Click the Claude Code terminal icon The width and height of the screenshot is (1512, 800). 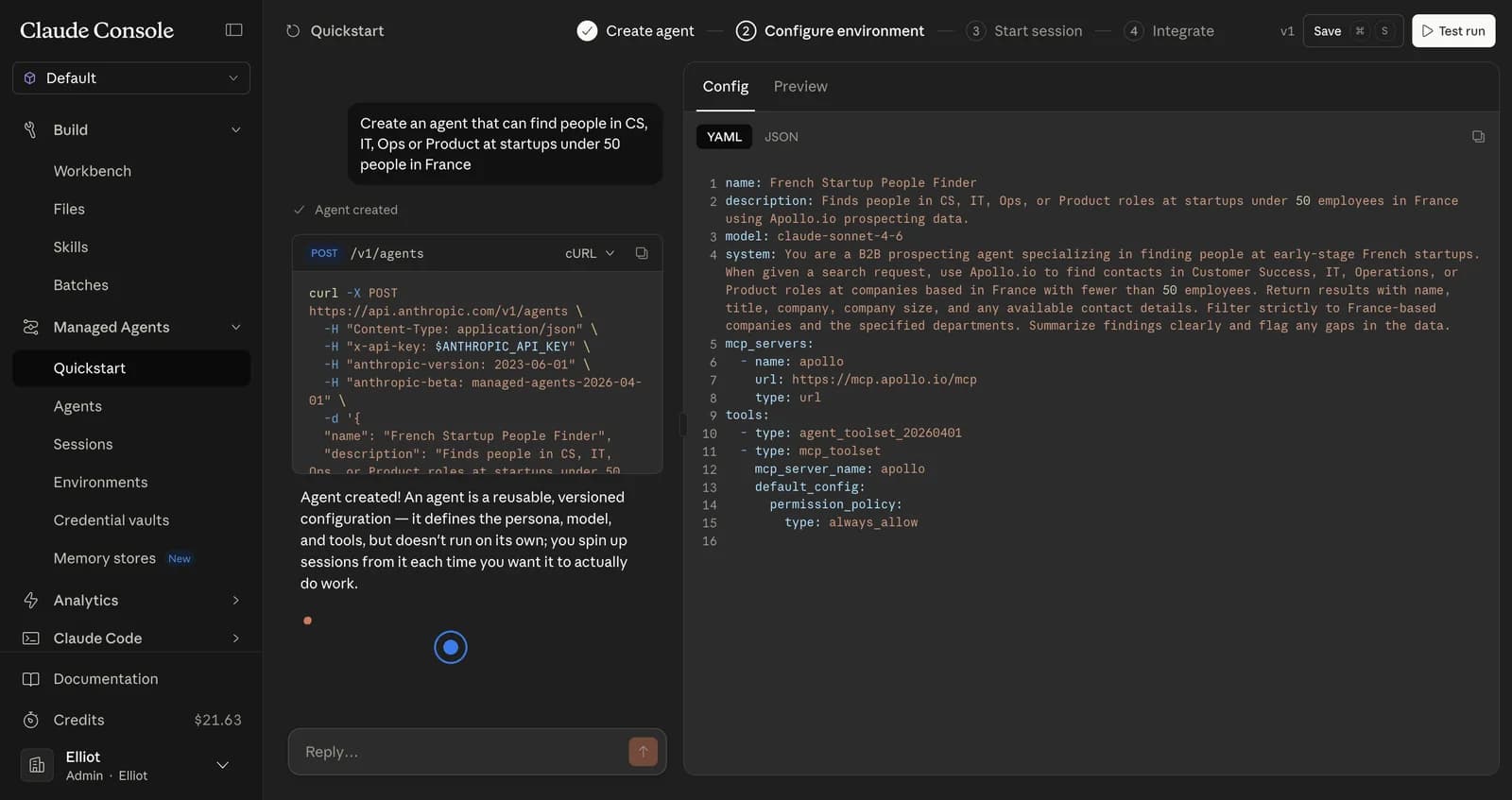tap(30, 638)
